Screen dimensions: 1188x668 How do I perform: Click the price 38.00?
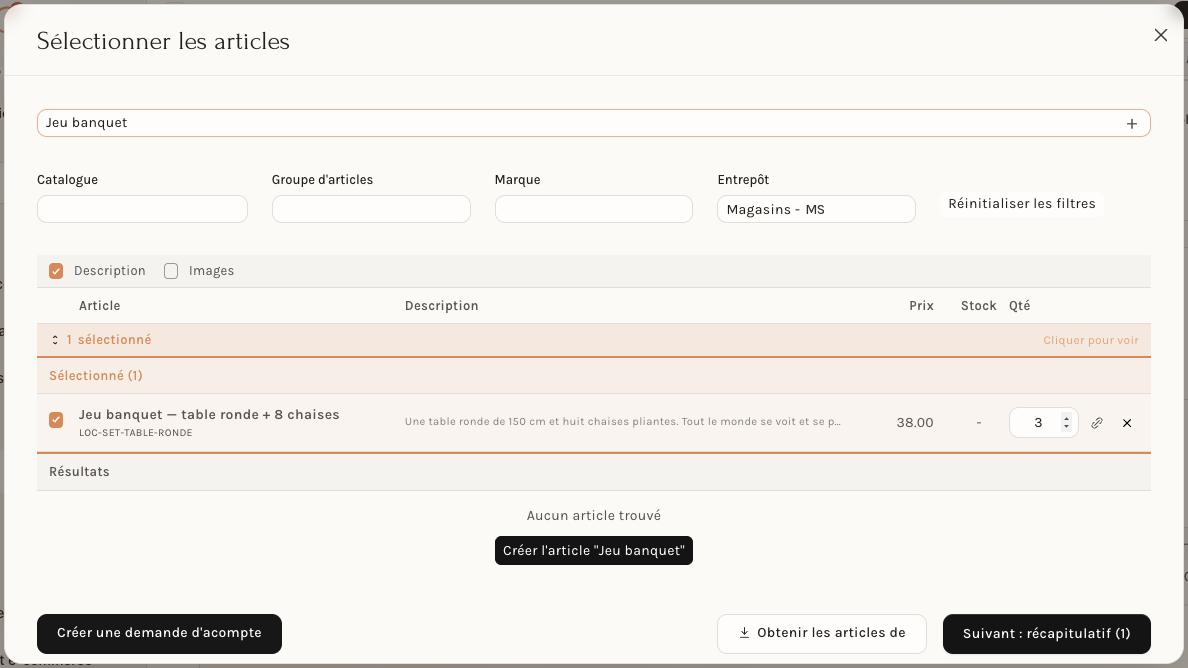(x=914, y=423)
